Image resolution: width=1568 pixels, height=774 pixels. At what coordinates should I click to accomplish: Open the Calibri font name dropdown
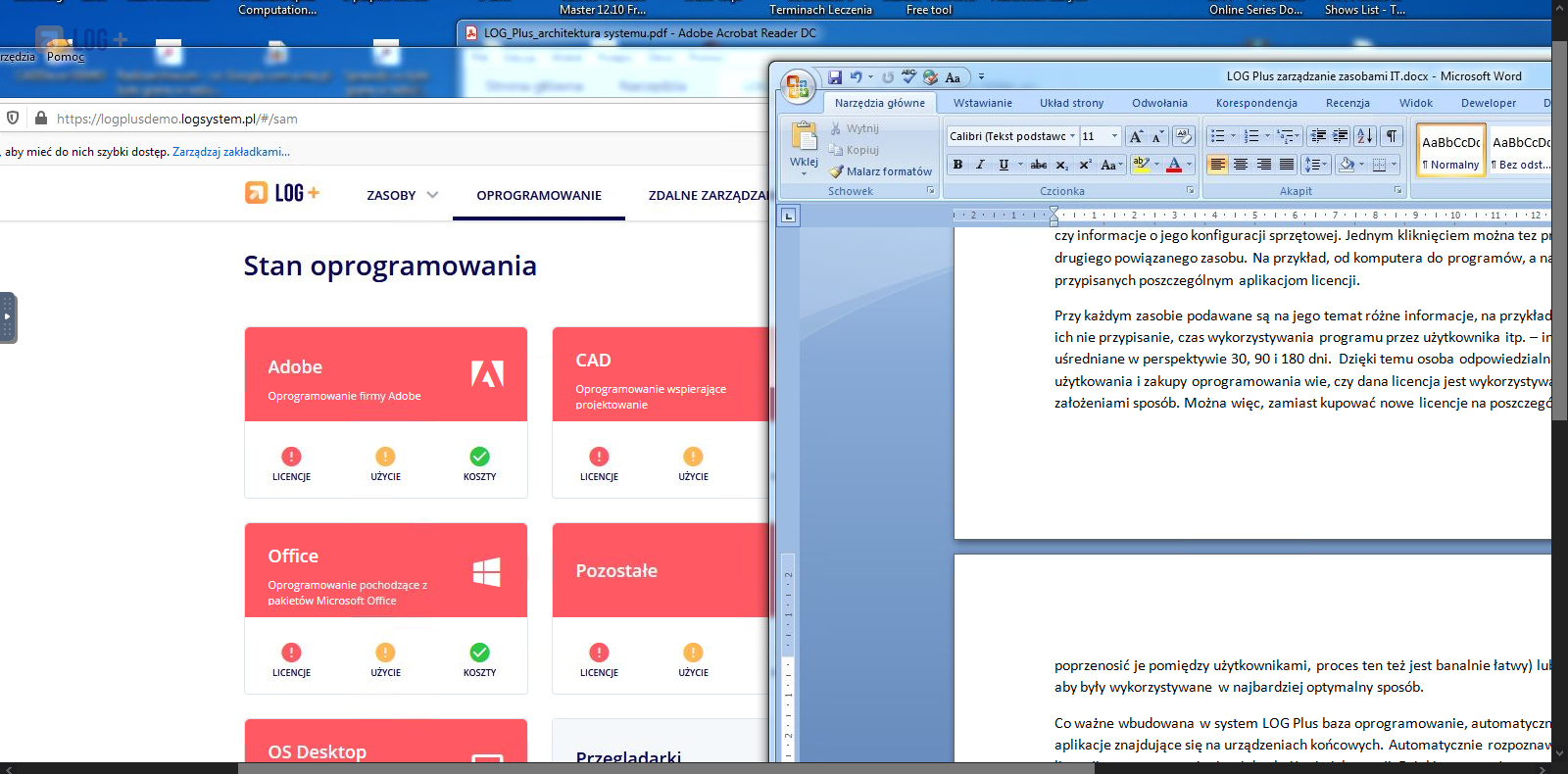[x=1072, y=136]
